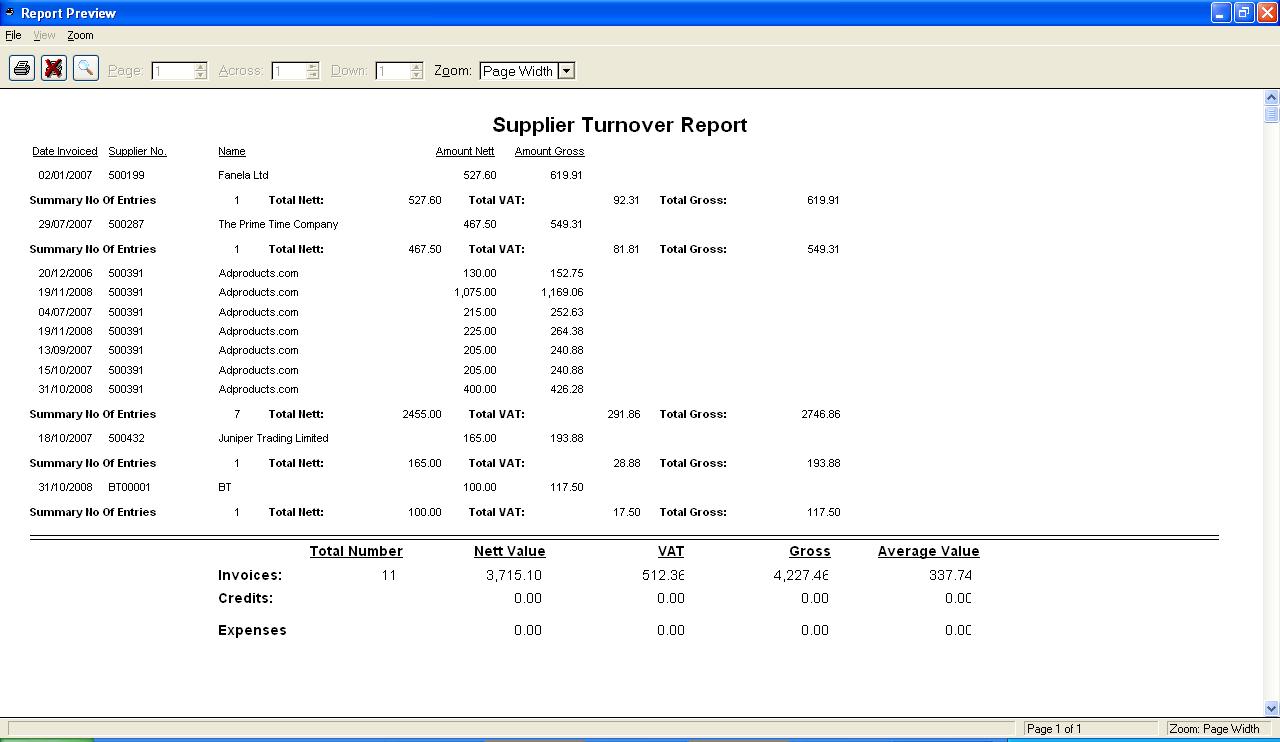Click the Amount Gross column header
The image size is (1280, 742).
(x=550, y=152)
